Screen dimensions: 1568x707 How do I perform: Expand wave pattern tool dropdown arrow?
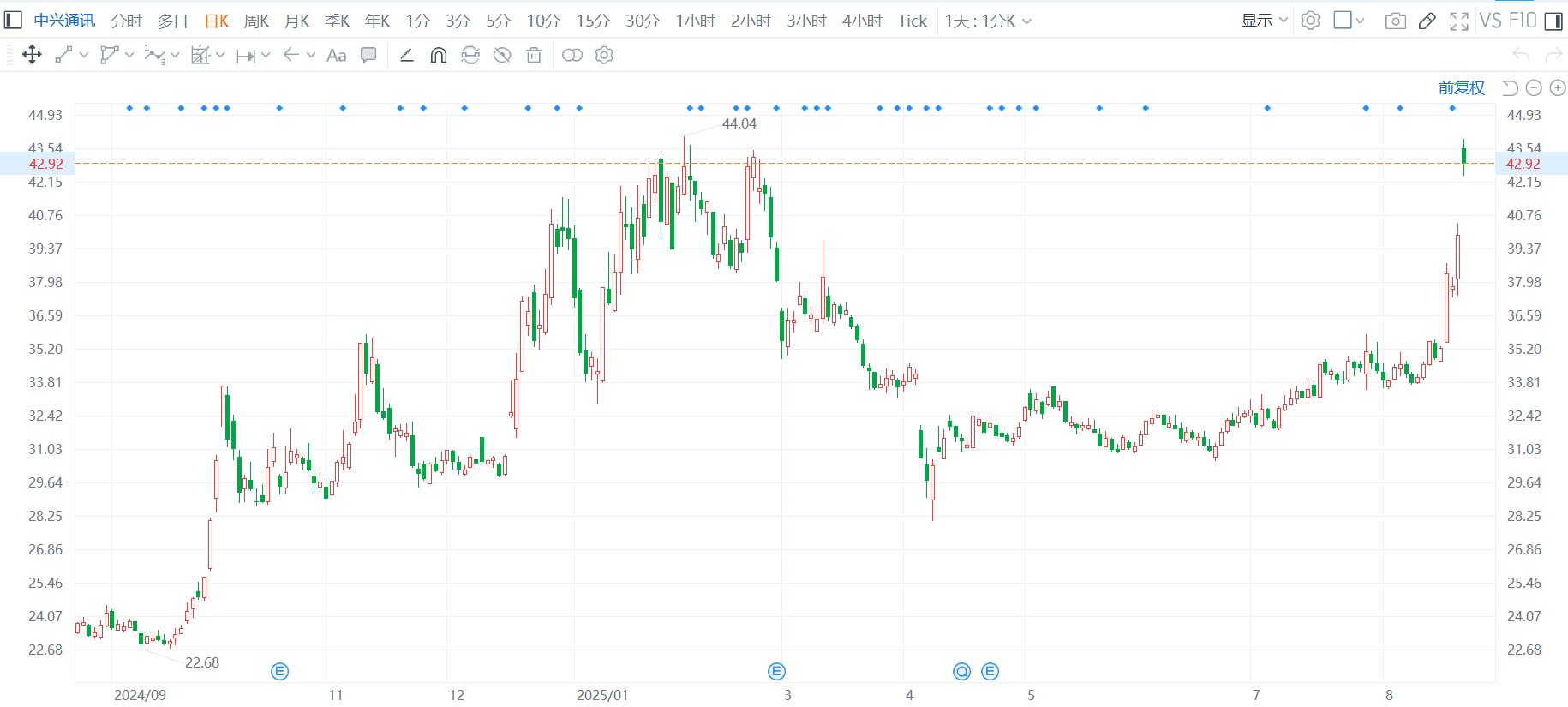pos(175,55)
